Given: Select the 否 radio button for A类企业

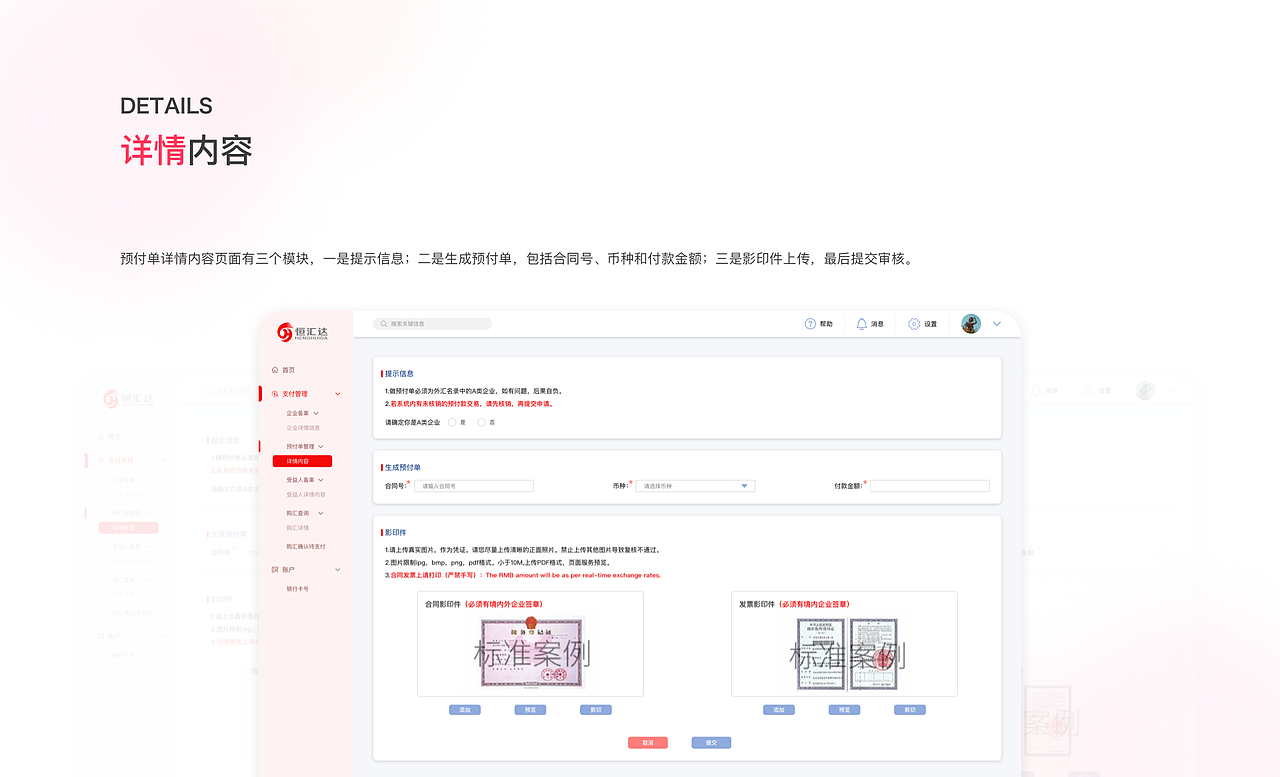Looking at the screenshot, I should (480, 422).
